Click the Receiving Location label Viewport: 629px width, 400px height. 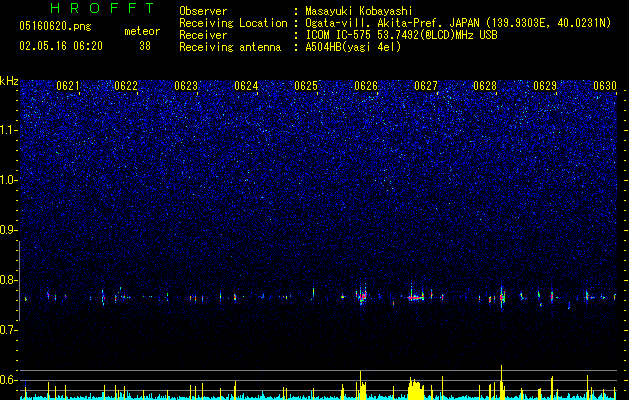pos(233,23)
